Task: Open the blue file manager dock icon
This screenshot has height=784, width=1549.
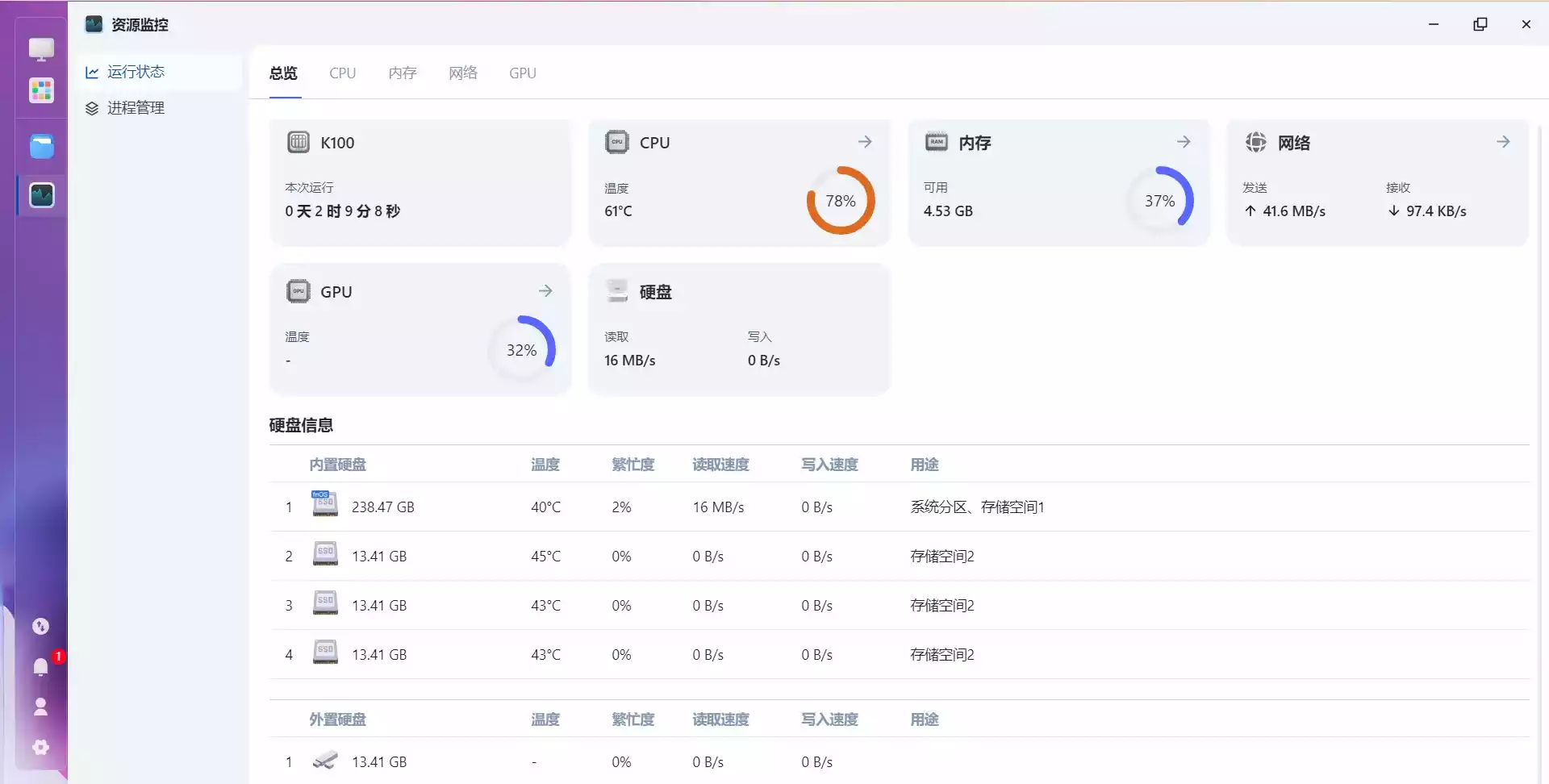Action: click(x=42, y=146)
